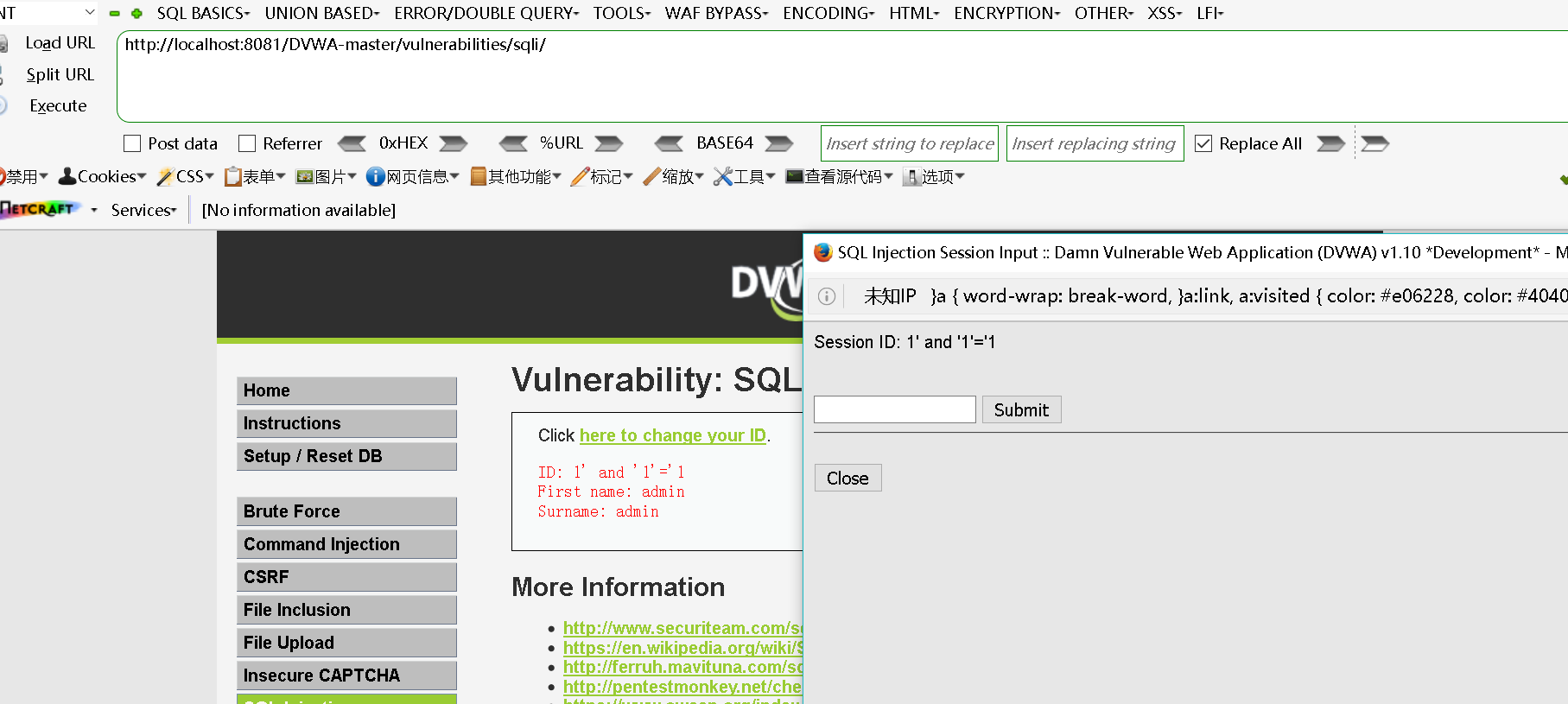This screenshot has width=1568, height=704.
Task: Expand the Netcraft Services dropdown
Action: click(143, 210)
